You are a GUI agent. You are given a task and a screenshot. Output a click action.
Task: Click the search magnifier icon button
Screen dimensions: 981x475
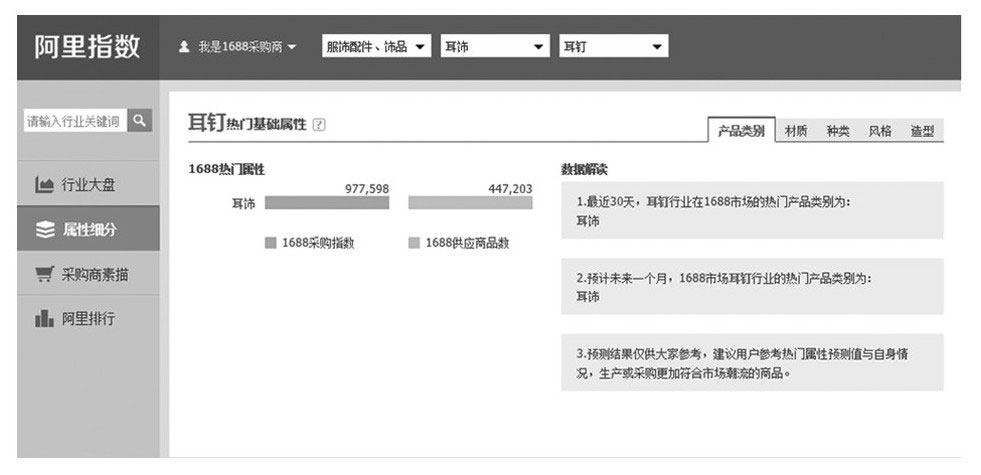(140, 120)
